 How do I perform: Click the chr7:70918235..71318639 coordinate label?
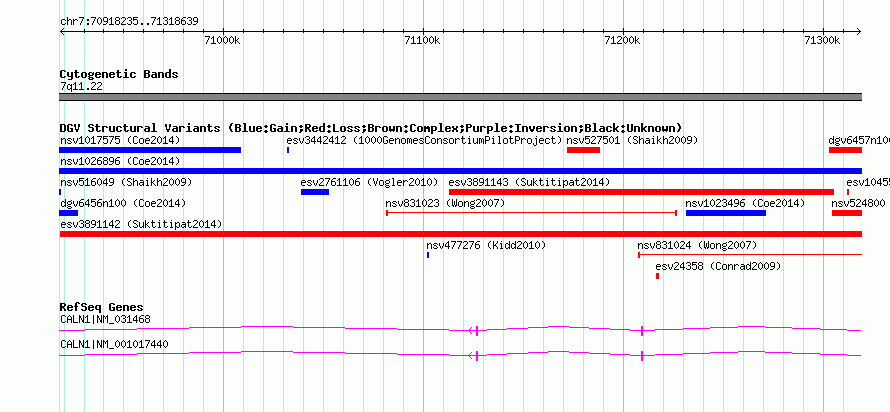129,22
